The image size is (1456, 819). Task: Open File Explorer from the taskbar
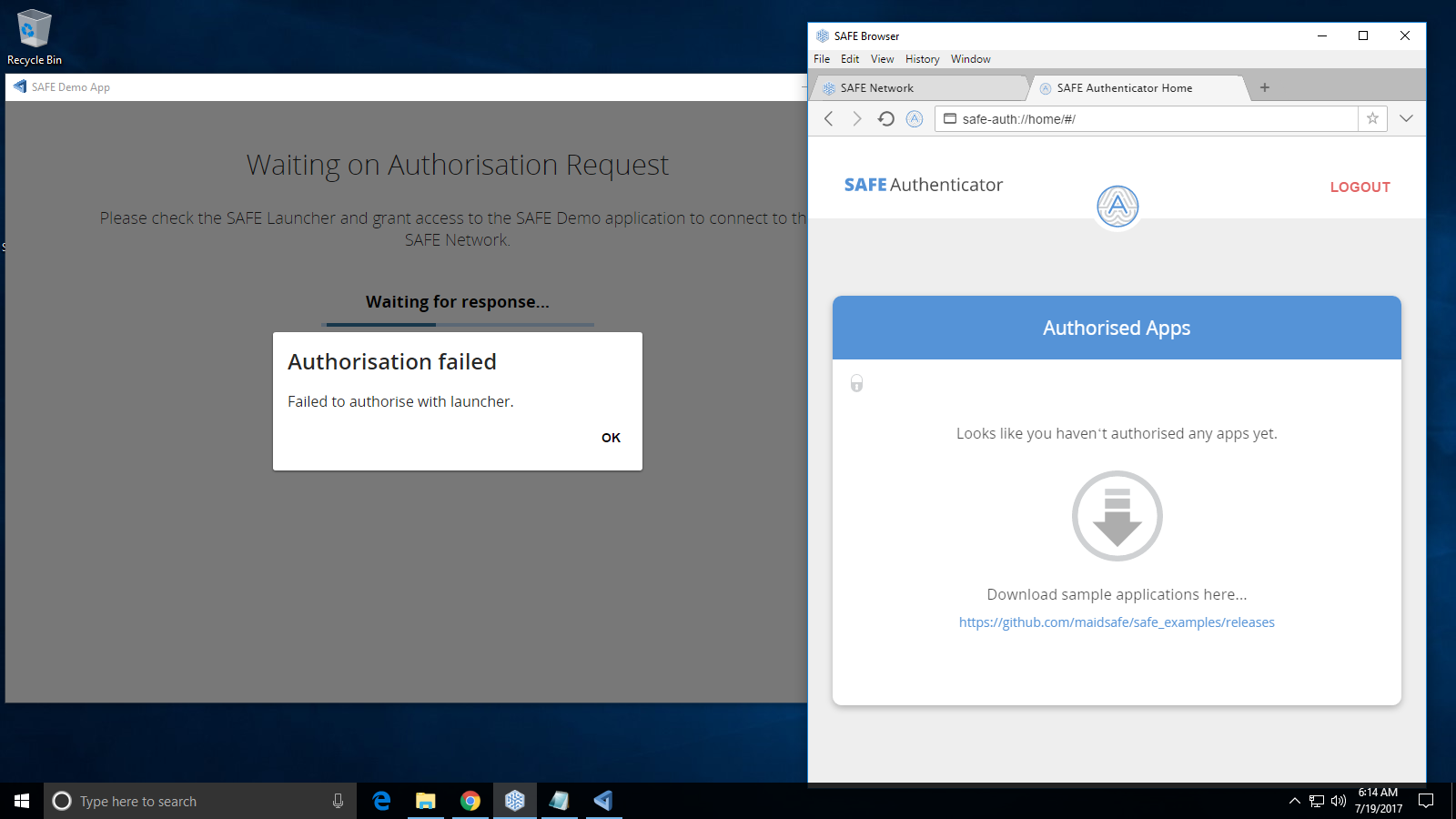(425, 801)
